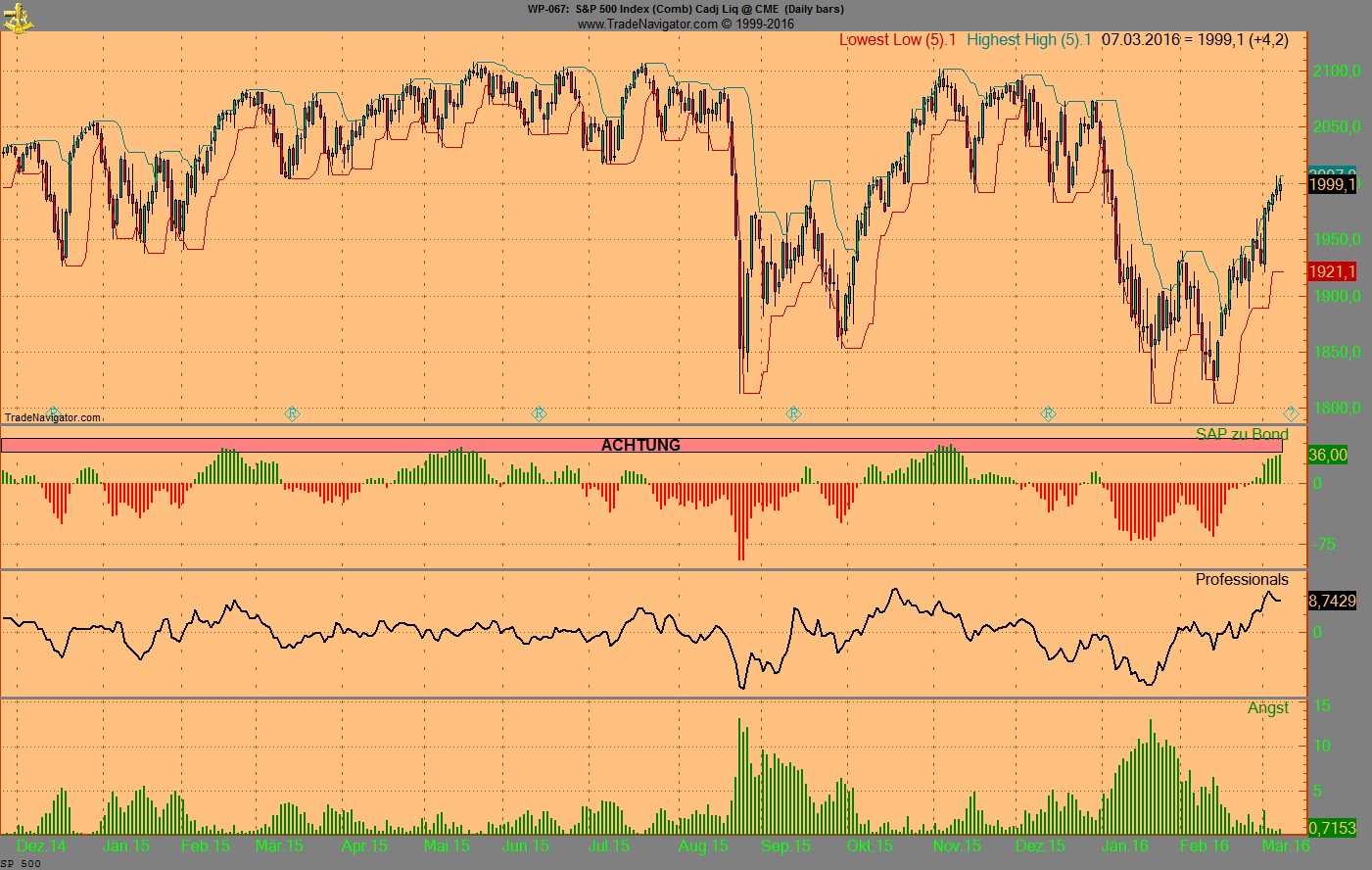
Task: Click the WP-067 chart title bar text
Action: (686, 9)
